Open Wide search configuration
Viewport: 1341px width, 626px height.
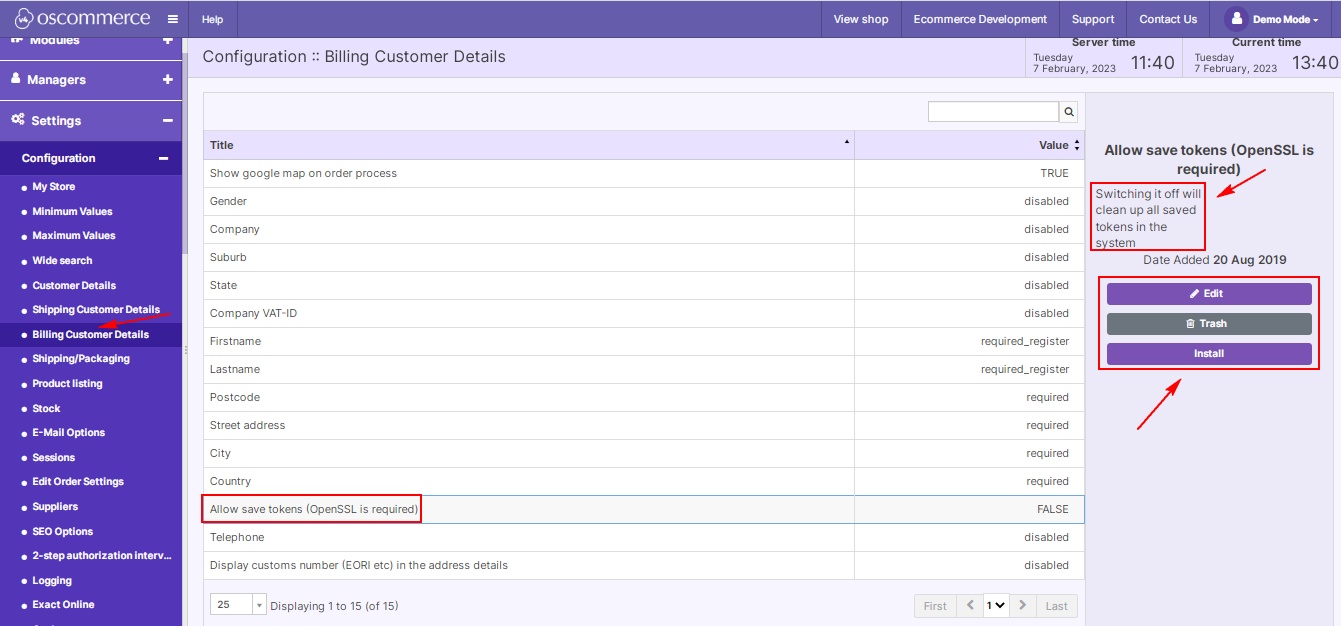coord(62,261)
